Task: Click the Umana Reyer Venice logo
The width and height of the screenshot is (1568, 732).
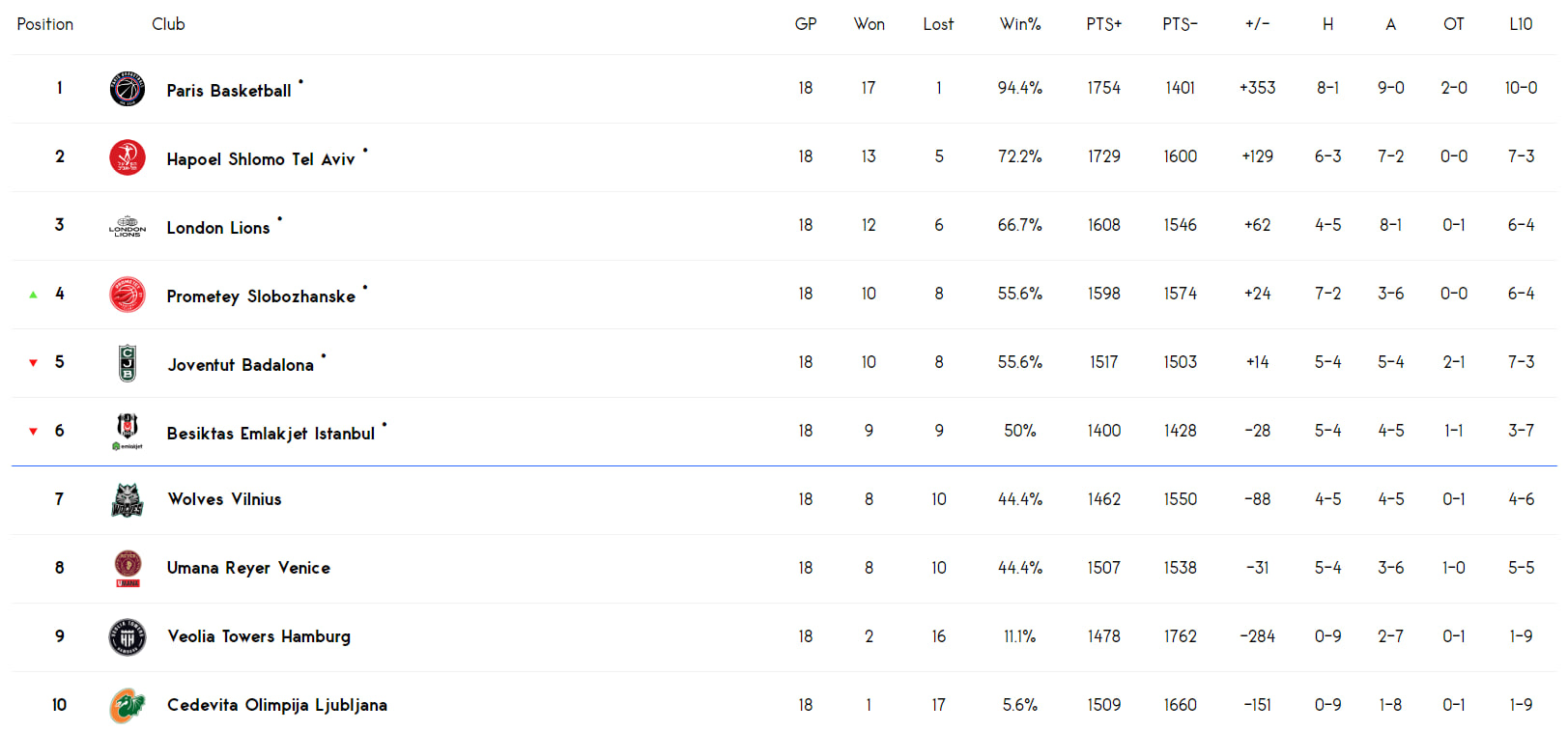Action: [x=128, y=569]
